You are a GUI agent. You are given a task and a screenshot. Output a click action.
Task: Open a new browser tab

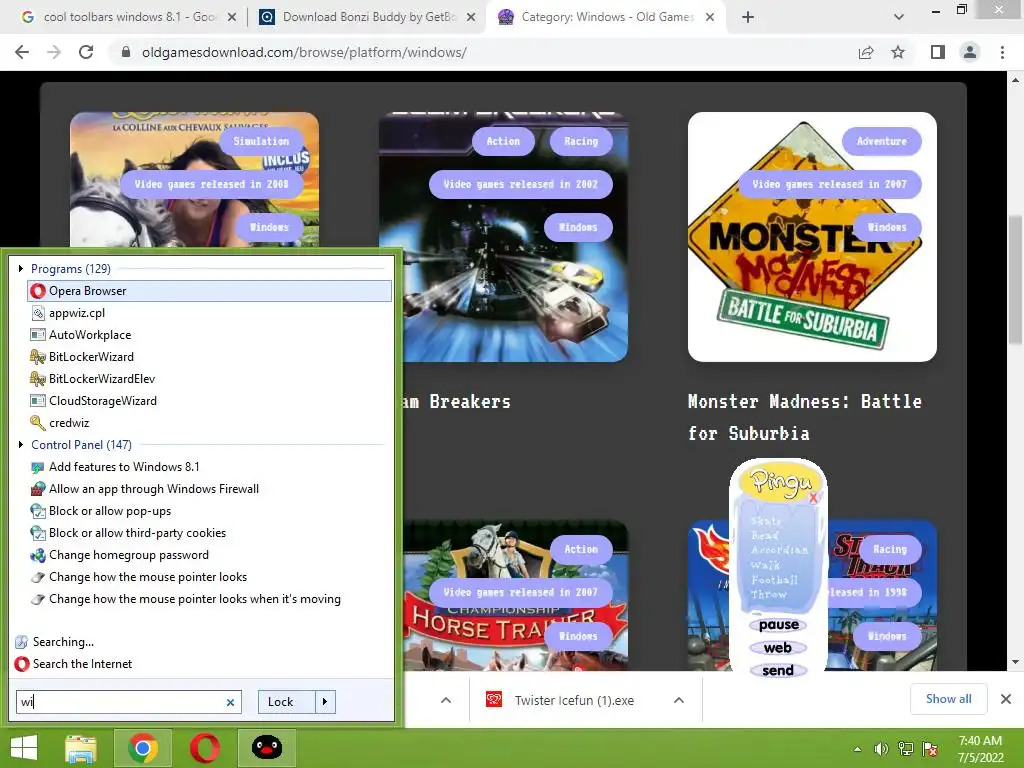(x=748, y=17)
